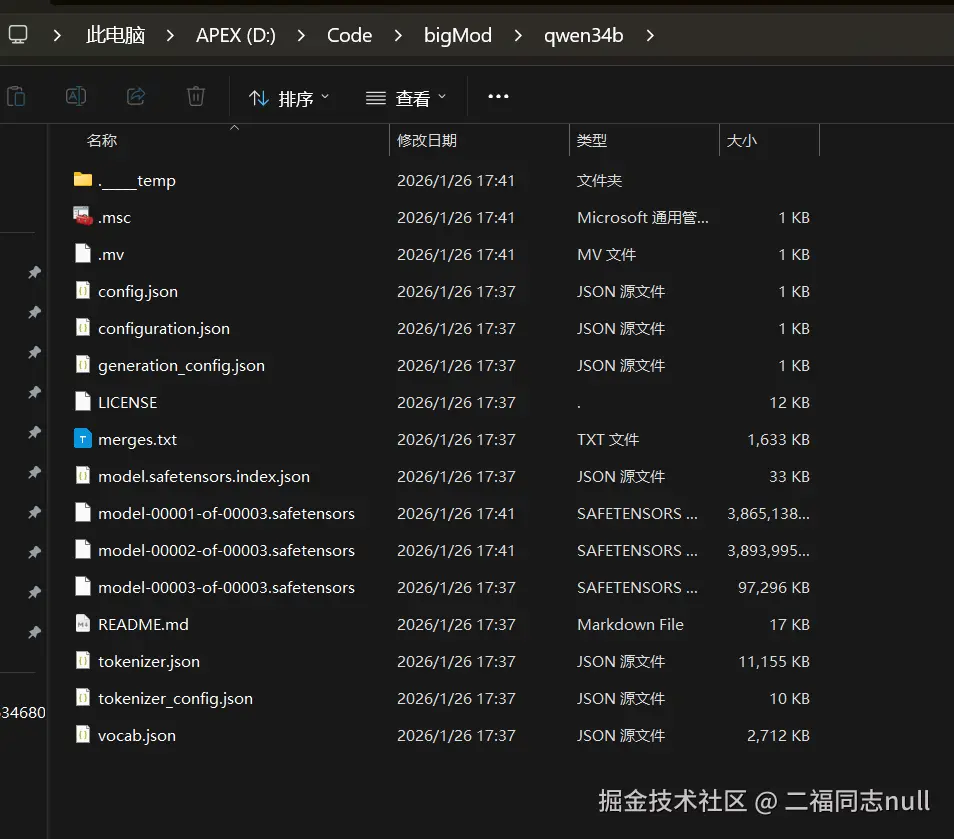
Task: Sort by 名称 column header
Action: 102,141
